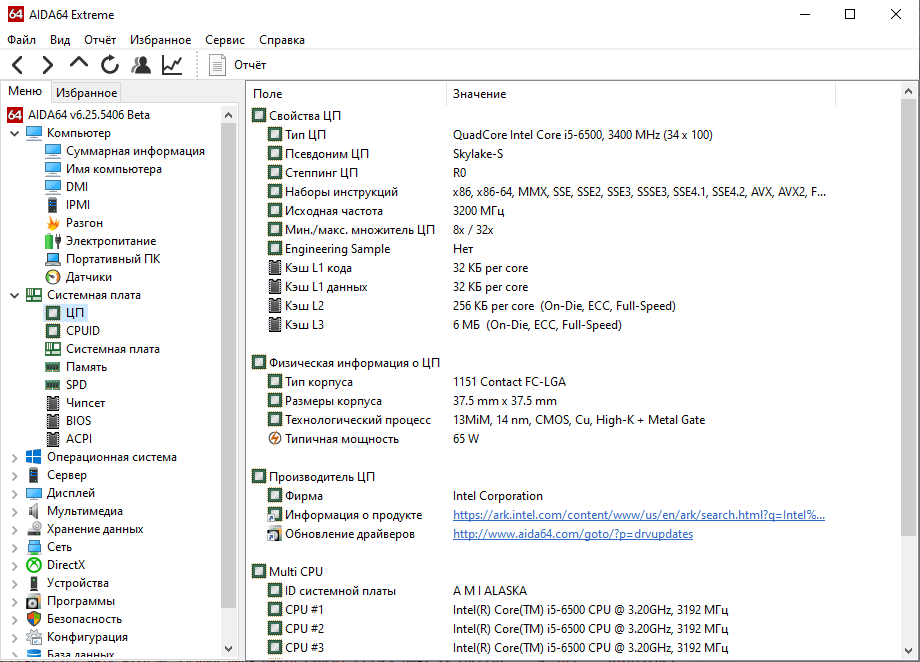Open the Файл menu
The image size is (920, 662).
pyautogui.click(x=21, y=40)
